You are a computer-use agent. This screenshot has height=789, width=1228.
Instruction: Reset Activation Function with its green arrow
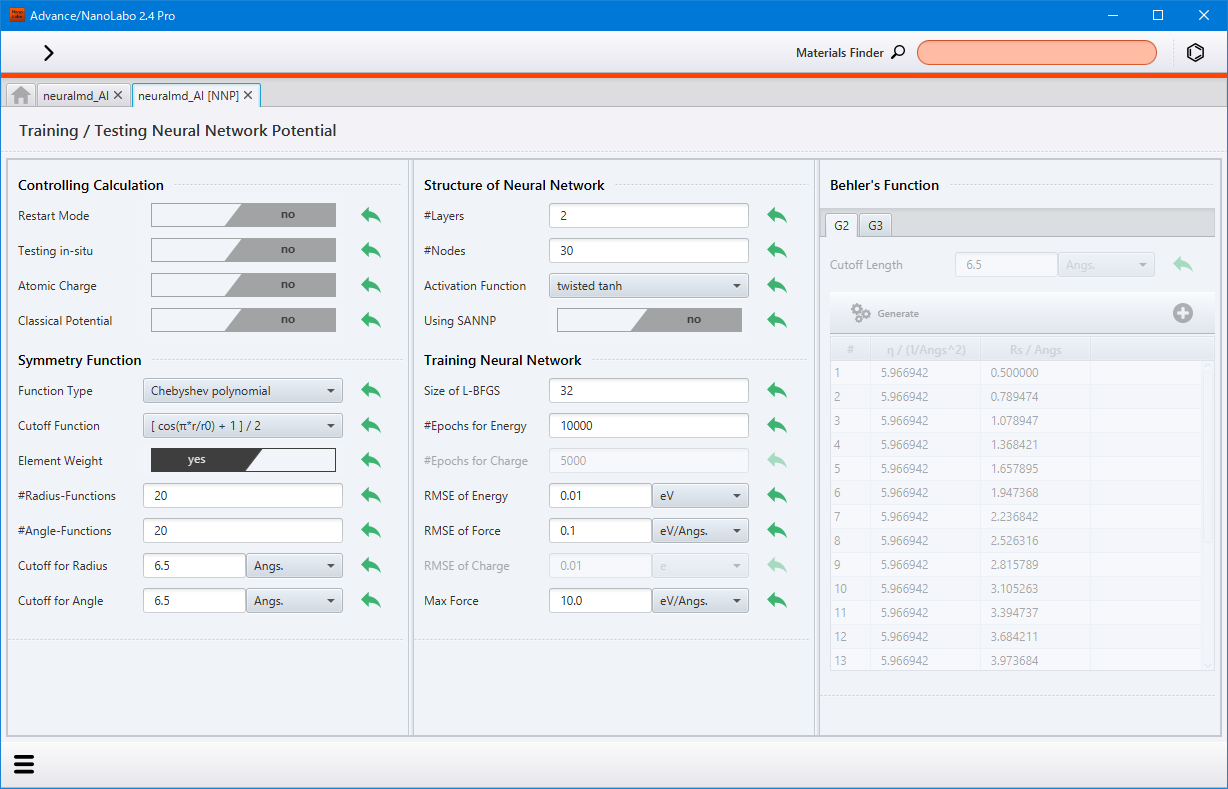[777, 286]
